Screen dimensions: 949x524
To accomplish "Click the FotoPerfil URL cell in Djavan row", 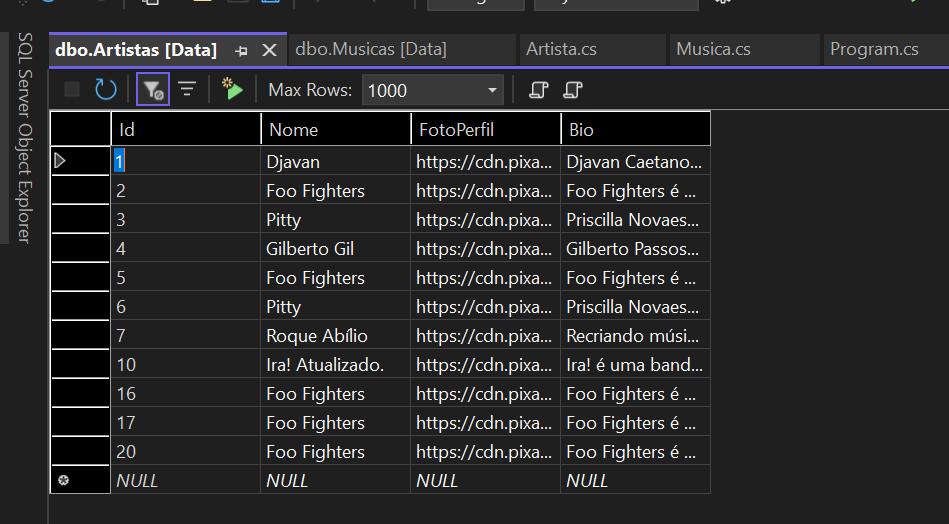I will (486, 162).
